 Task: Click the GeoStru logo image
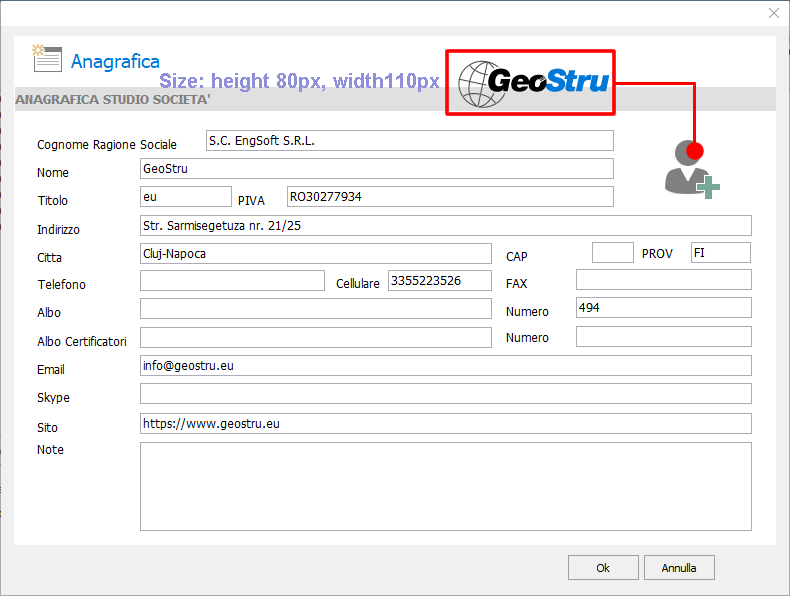click(x=531, y=83)
